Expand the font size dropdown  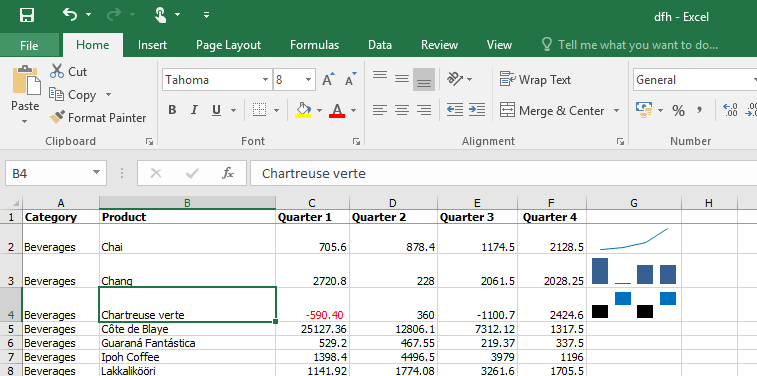pos(308,80)
